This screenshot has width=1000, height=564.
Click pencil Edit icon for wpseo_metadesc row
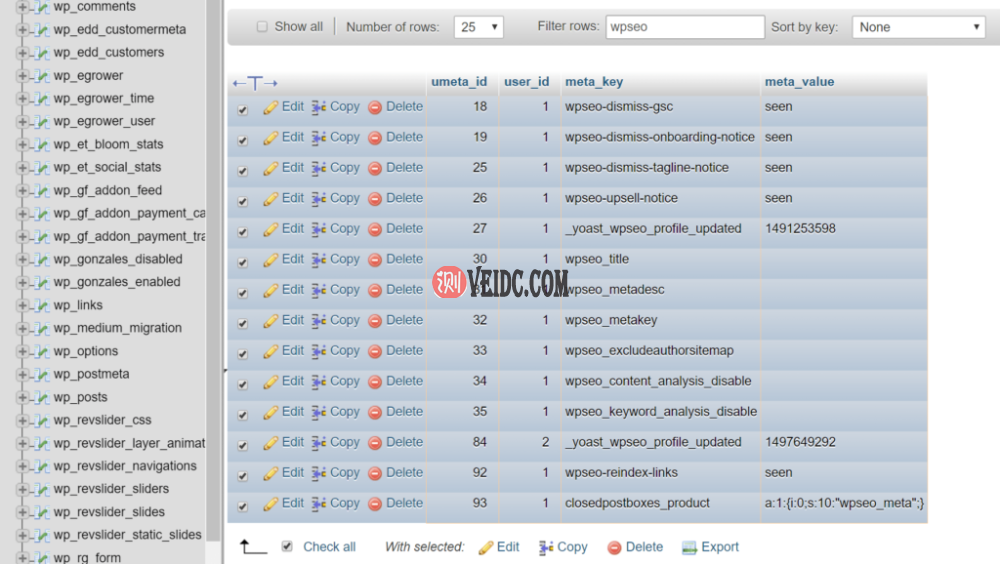coord(270,290)
